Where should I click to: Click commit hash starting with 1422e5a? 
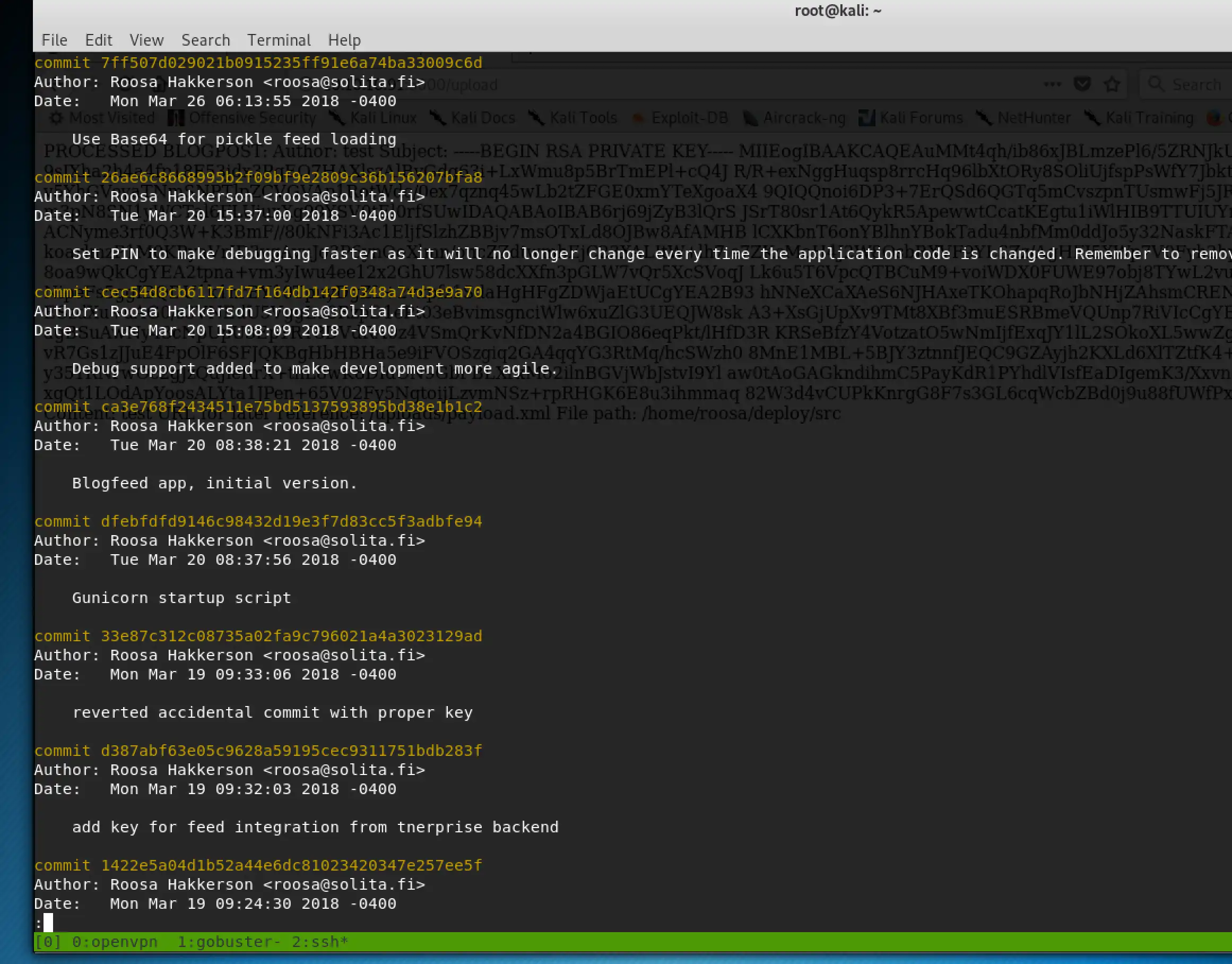coord(291,865)
